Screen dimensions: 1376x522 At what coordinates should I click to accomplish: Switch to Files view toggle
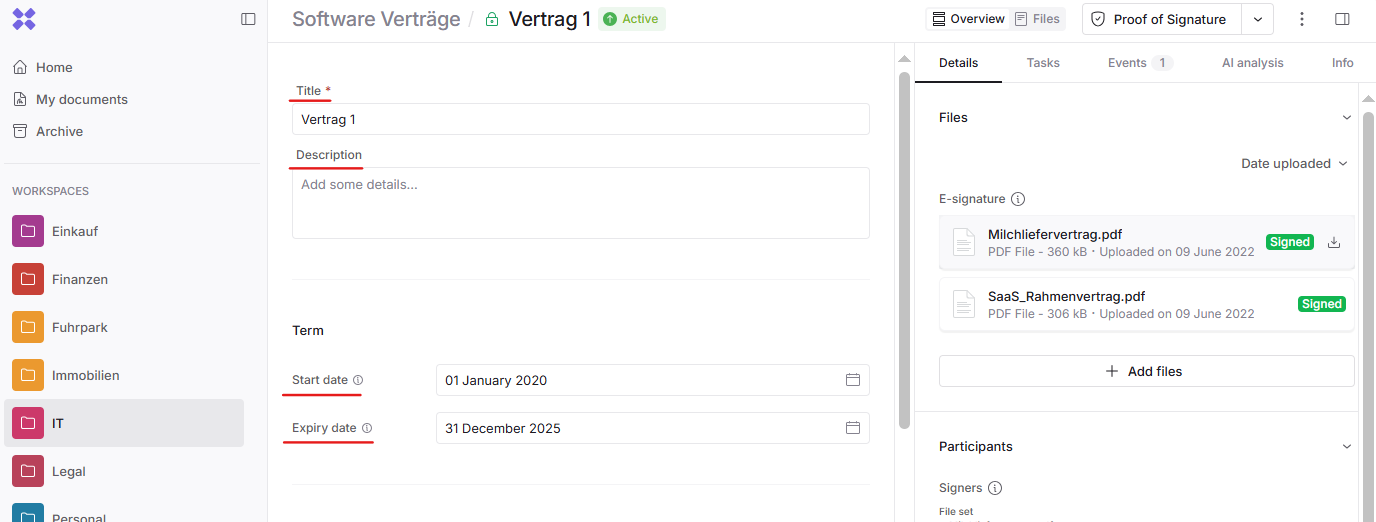[1037, 19]
